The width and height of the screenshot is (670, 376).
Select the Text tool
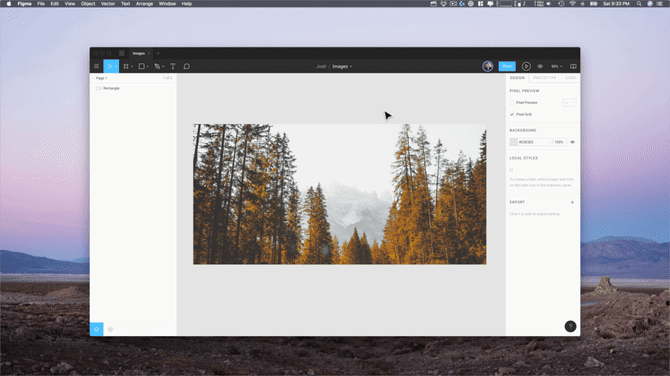click(173, 66)
